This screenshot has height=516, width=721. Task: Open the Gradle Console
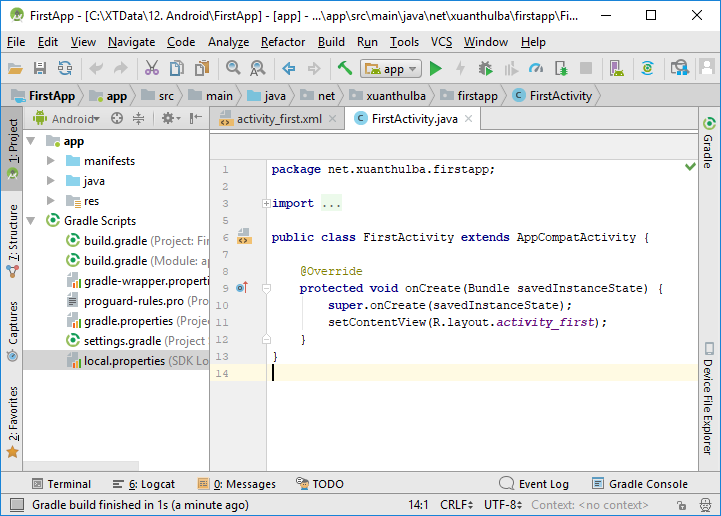[640, 484]
